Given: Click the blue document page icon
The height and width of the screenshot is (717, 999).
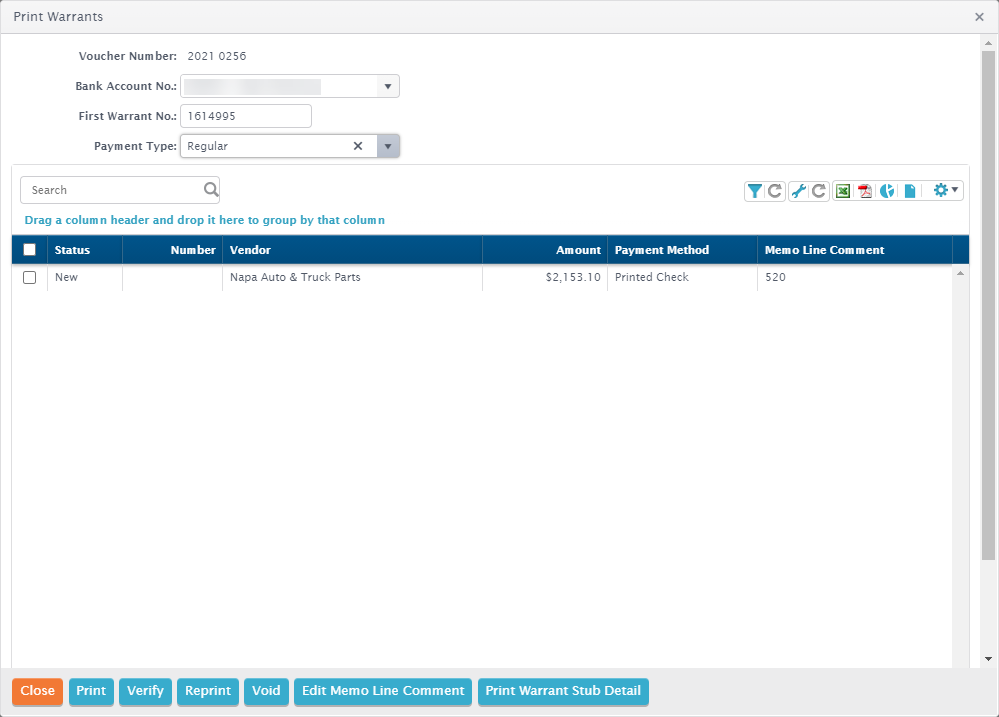Looking at the screenshot, I should point(910,191).
